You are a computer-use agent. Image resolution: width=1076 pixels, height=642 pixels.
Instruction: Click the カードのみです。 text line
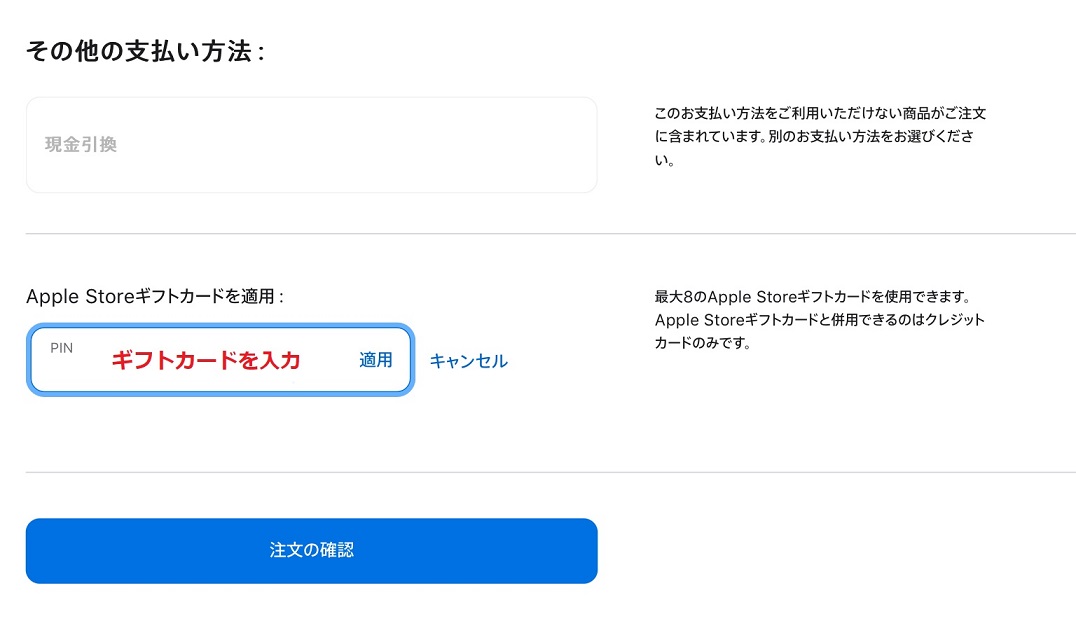coord(702,343)
